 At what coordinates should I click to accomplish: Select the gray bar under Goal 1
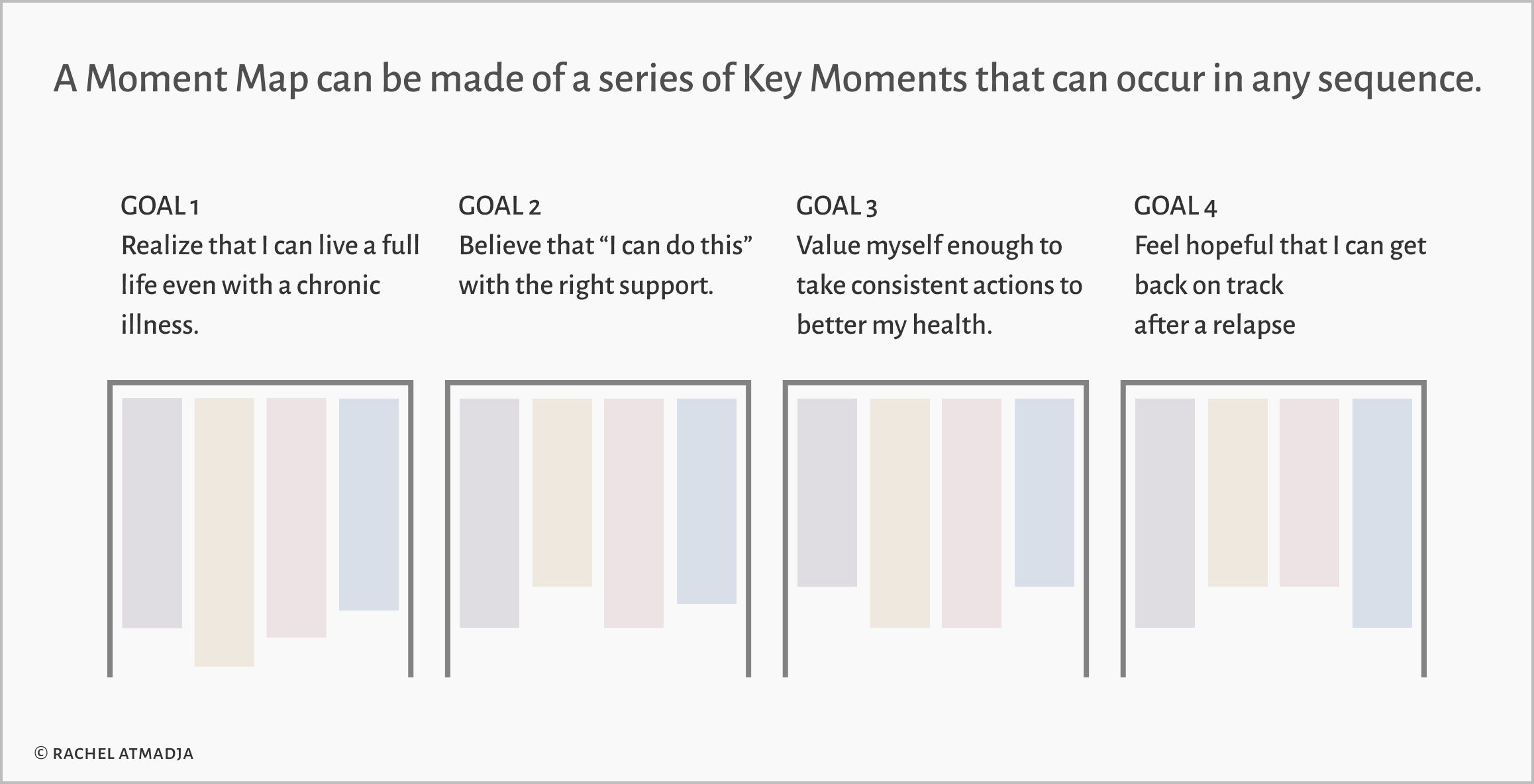(152, 513)
